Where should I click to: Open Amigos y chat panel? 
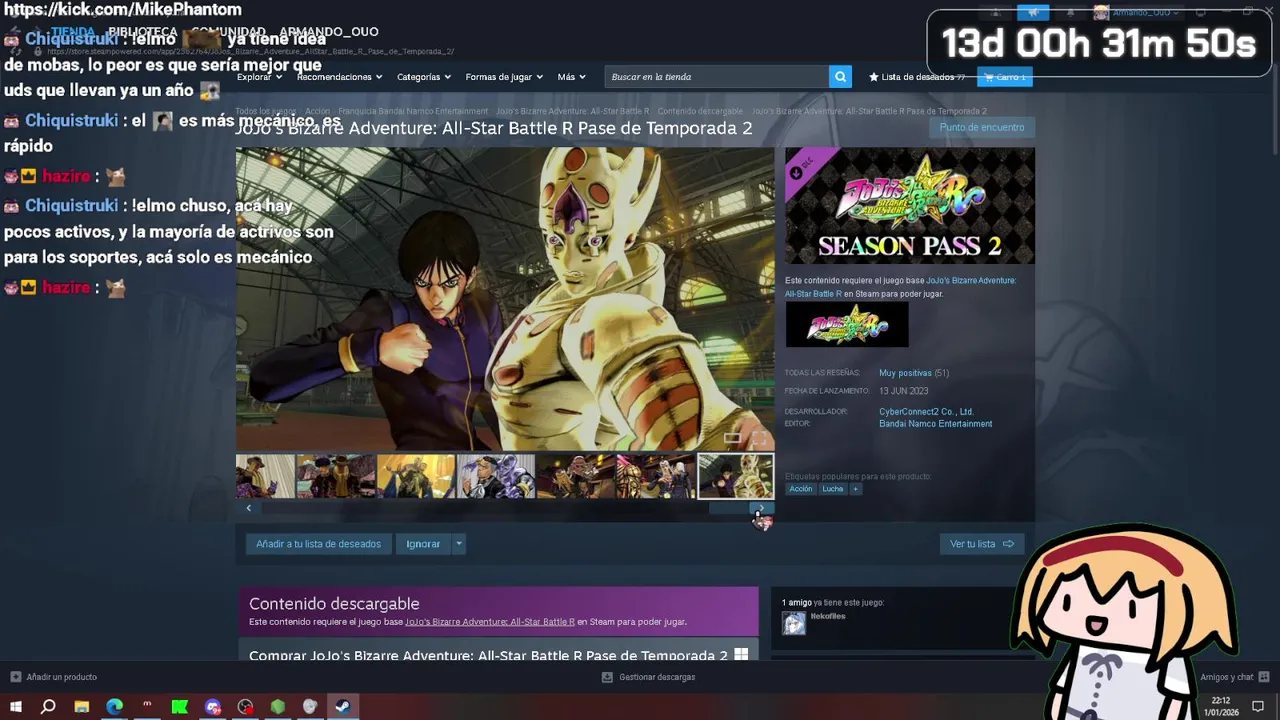pyautogui.click(x=1235, y=677)
